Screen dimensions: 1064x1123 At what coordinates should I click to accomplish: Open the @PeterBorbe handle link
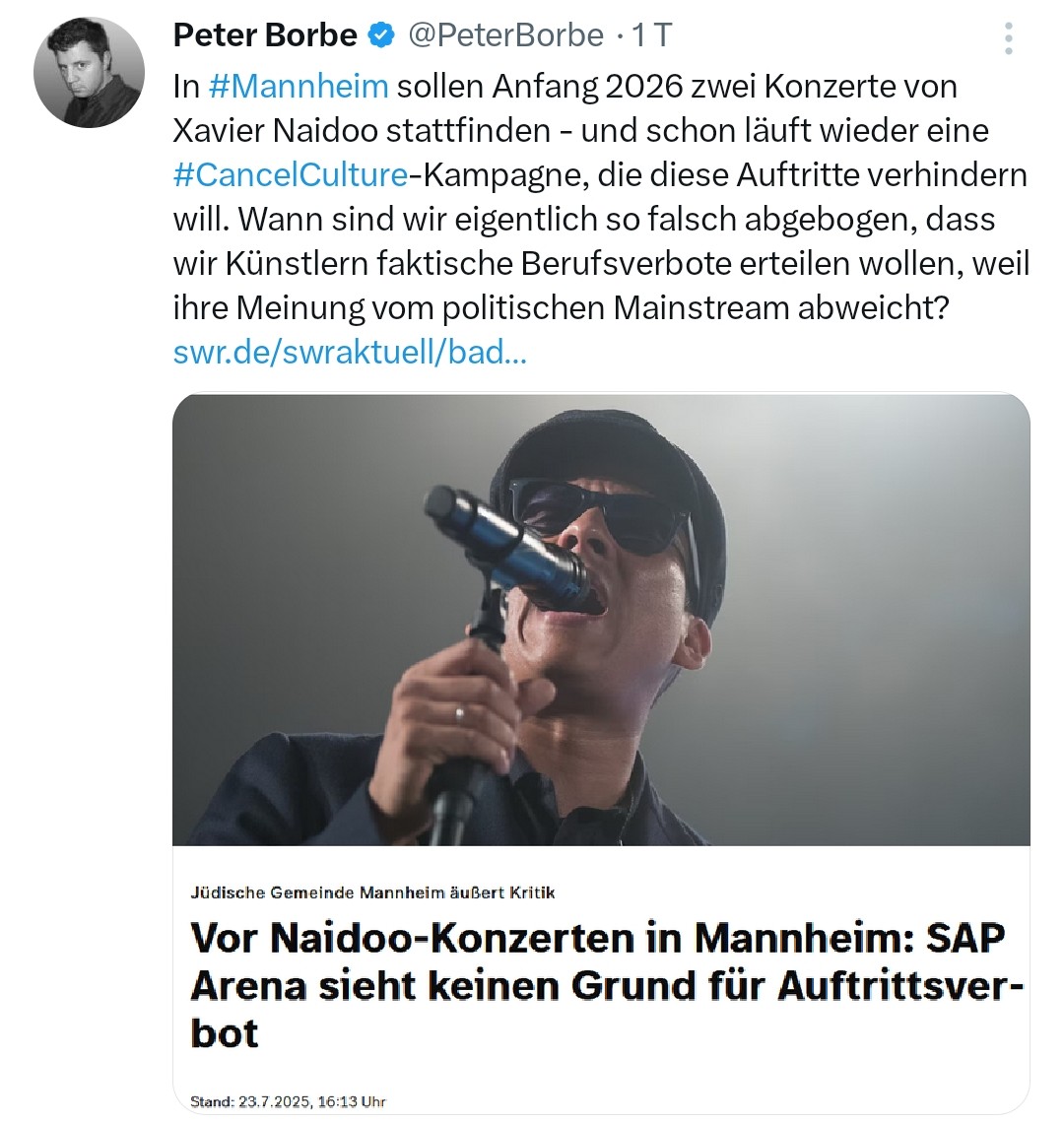(x=505, y=36)
